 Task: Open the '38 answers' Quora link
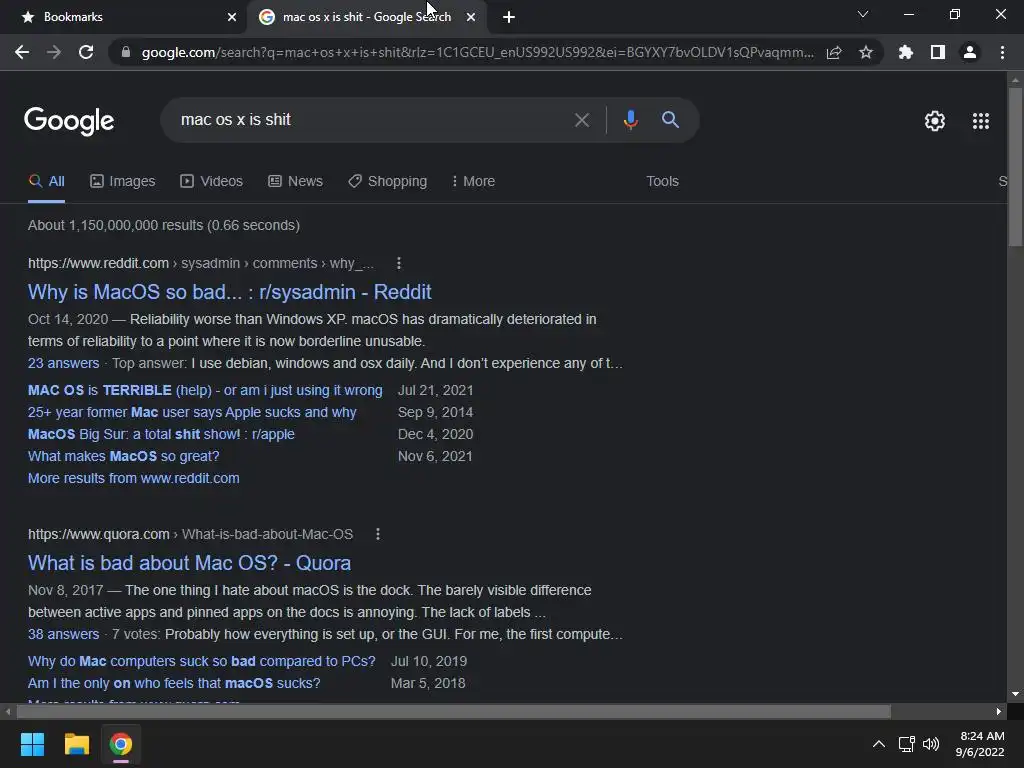tap(63, 634)
